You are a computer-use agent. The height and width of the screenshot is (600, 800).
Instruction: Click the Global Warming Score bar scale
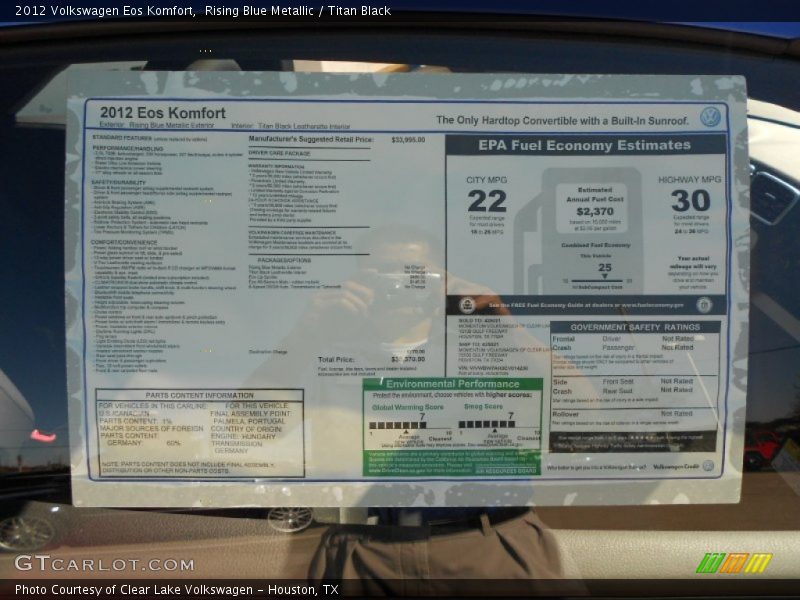[x=397, y=425]
